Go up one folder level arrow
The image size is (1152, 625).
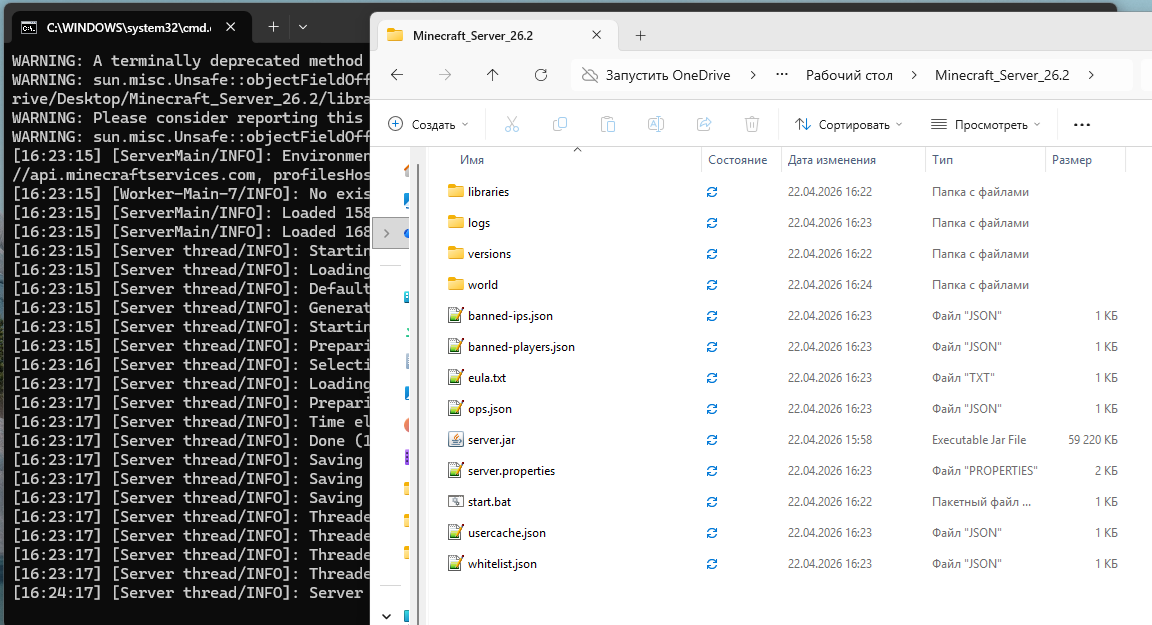click(492, 75)
